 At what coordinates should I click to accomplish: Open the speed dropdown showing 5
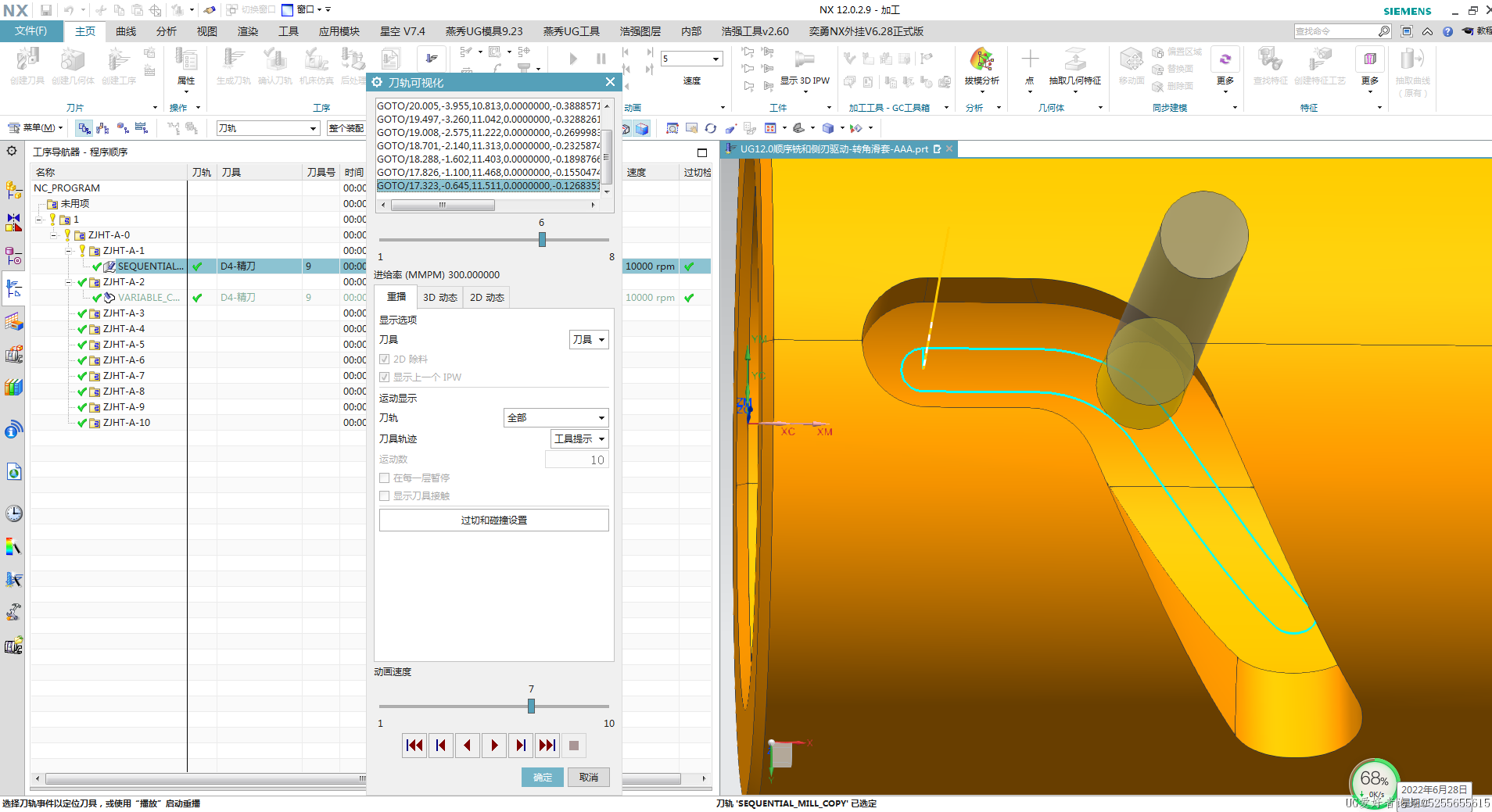tap(691, 59)
